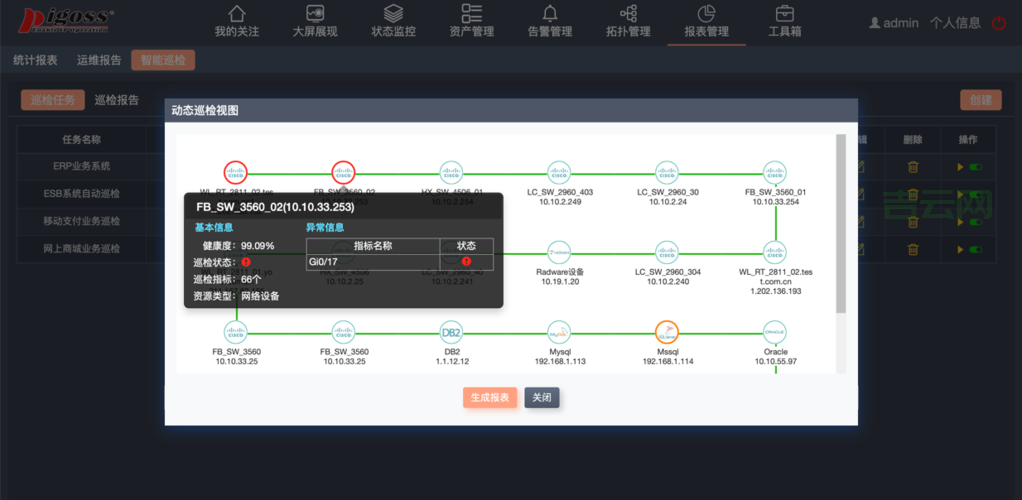
Task: Run the ESB系统自动巡检 task with play icon
Action: (961, 194)
